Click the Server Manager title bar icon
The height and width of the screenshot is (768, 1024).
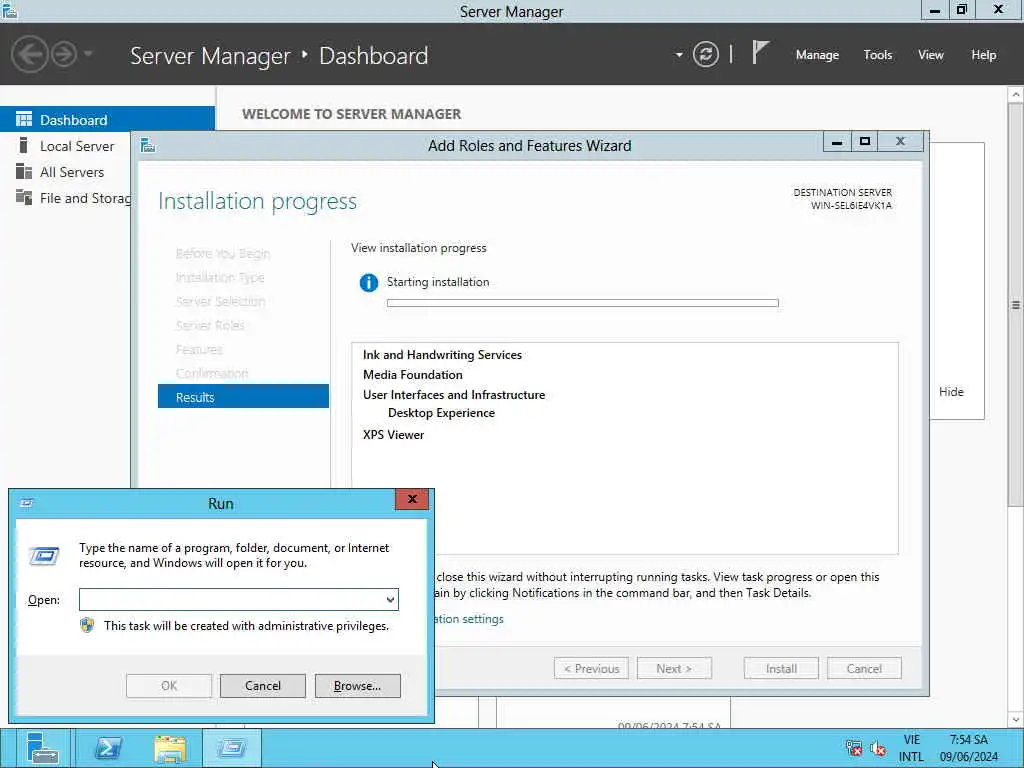(10, 9)
